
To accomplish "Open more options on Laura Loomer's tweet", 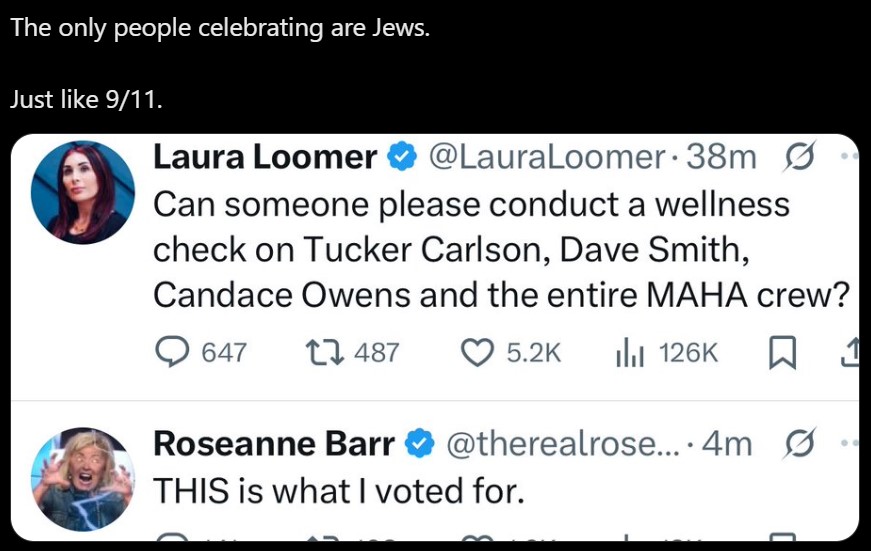I will pyautogui.click(x=850, y=157).
